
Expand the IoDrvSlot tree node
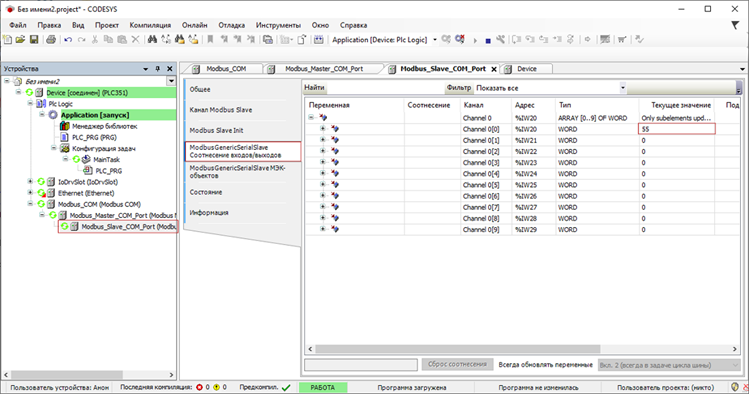(x=30, y=181)
